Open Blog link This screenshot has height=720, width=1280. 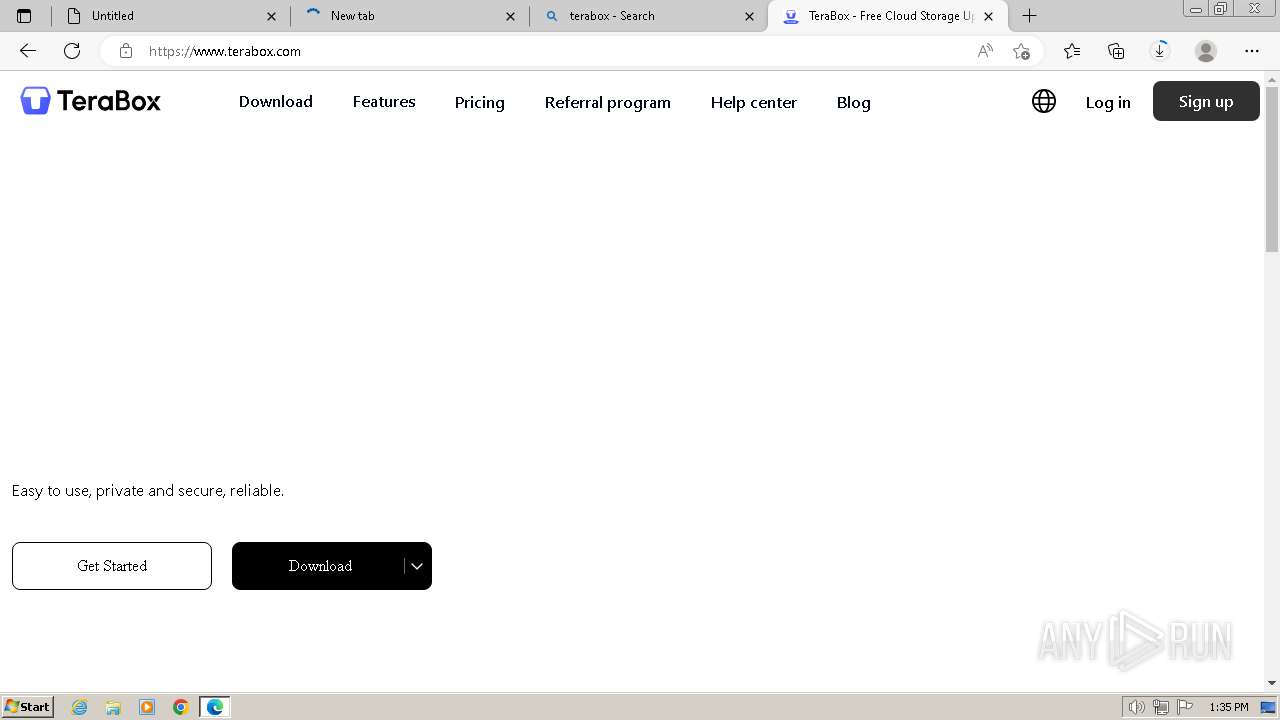point(854,102)
